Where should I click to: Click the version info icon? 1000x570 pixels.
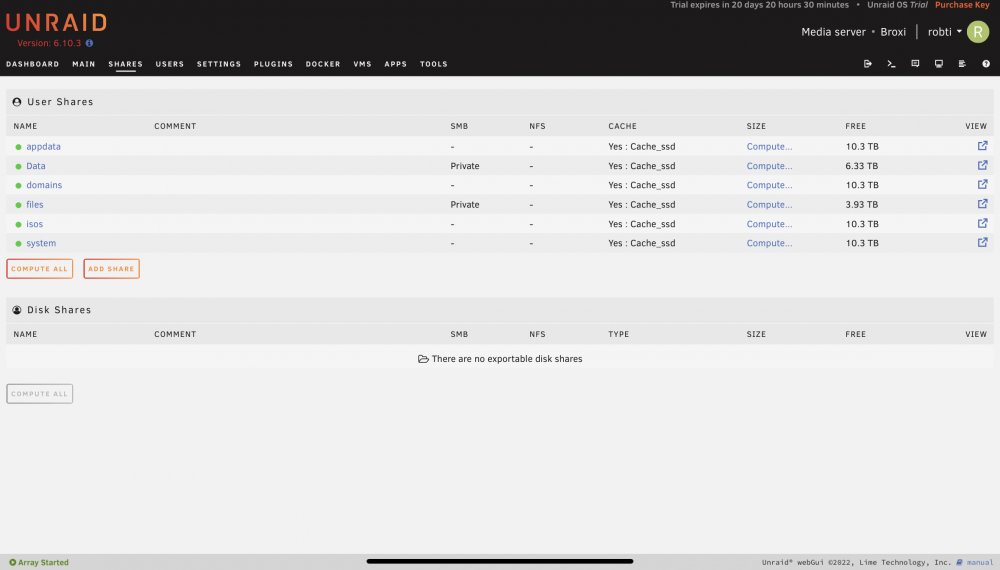click(x=89, y=43)
